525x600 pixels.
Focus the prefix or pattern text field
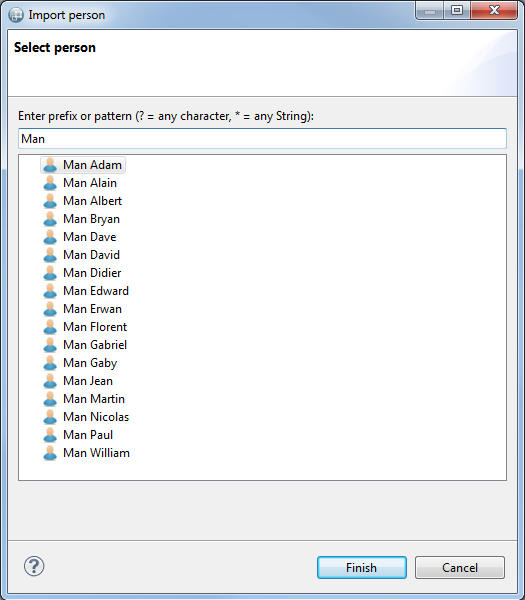coord(262,139)
